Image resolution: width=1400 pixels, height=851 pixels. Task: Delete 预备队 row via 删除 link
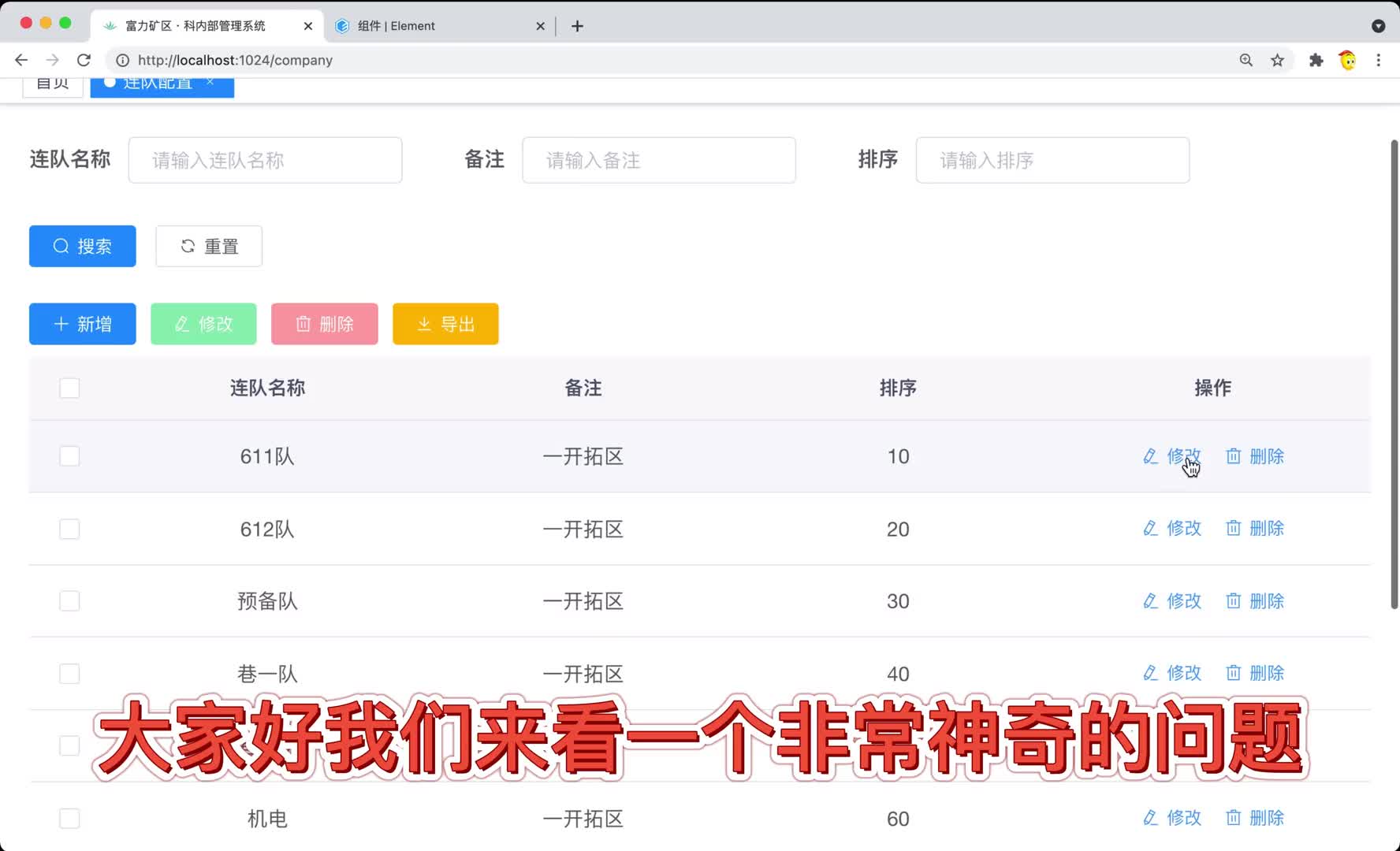pyautogui.click(x=1255, y=600)
